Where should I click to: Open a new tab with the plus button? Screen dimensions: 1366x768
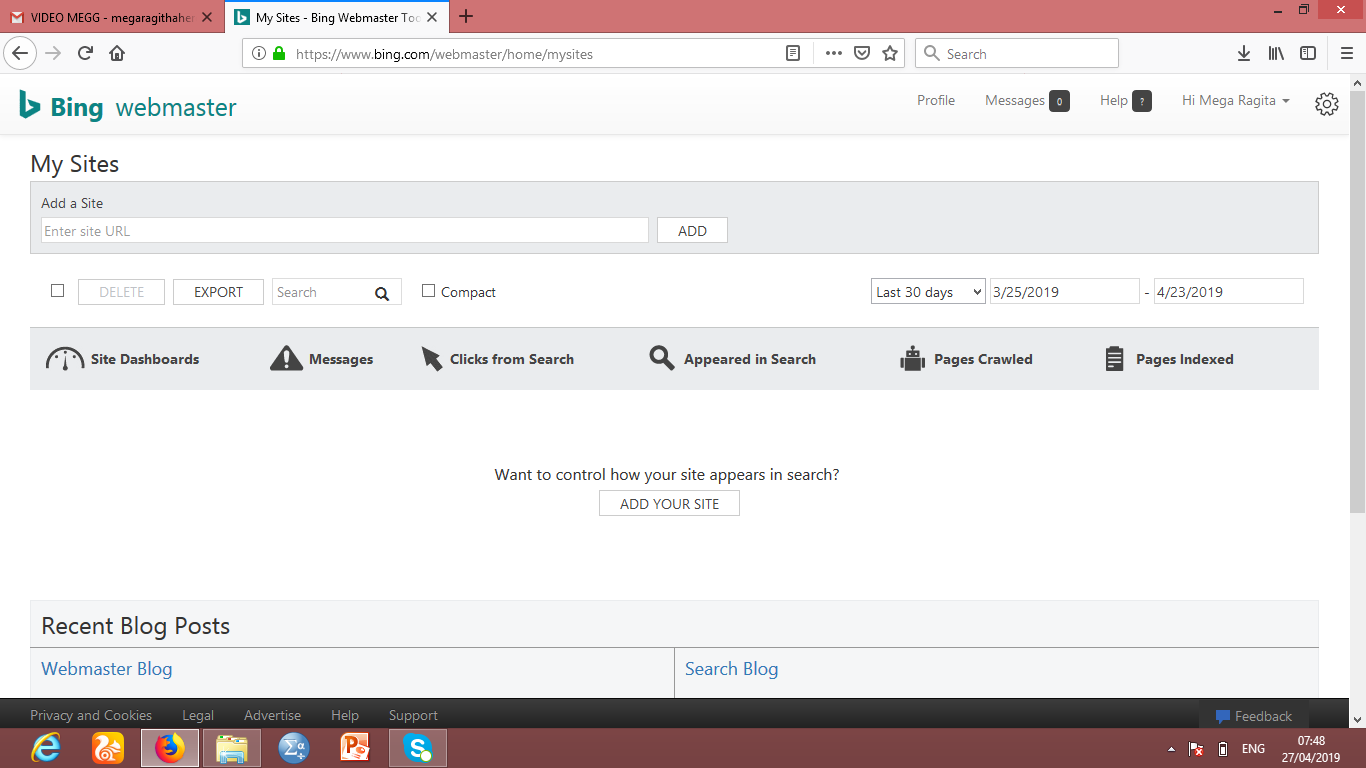pyautogui.click(x=466, y=17)
